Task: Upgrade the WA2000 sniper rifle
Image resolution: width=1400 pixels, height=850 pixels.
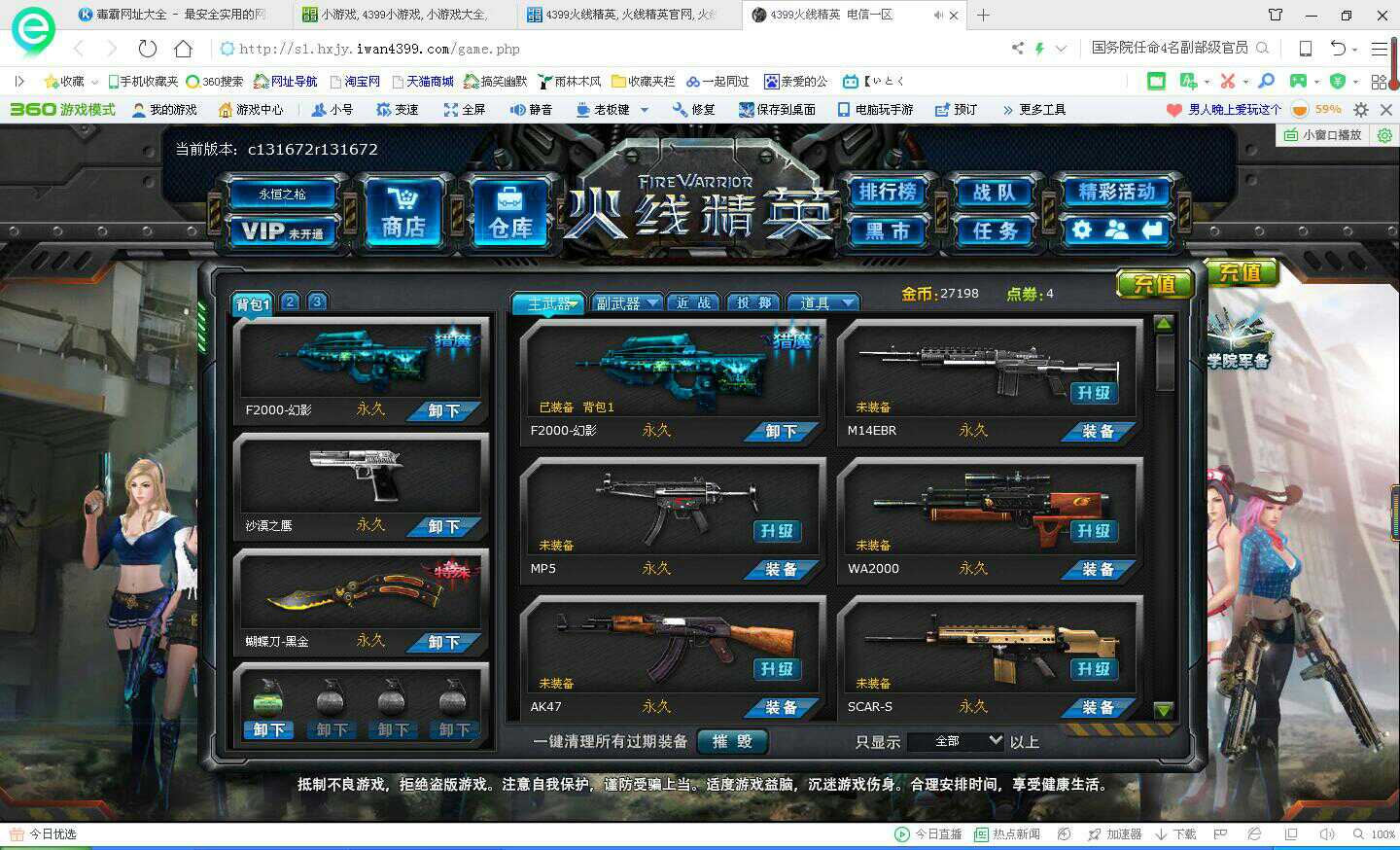Action: pos(1094,531)
